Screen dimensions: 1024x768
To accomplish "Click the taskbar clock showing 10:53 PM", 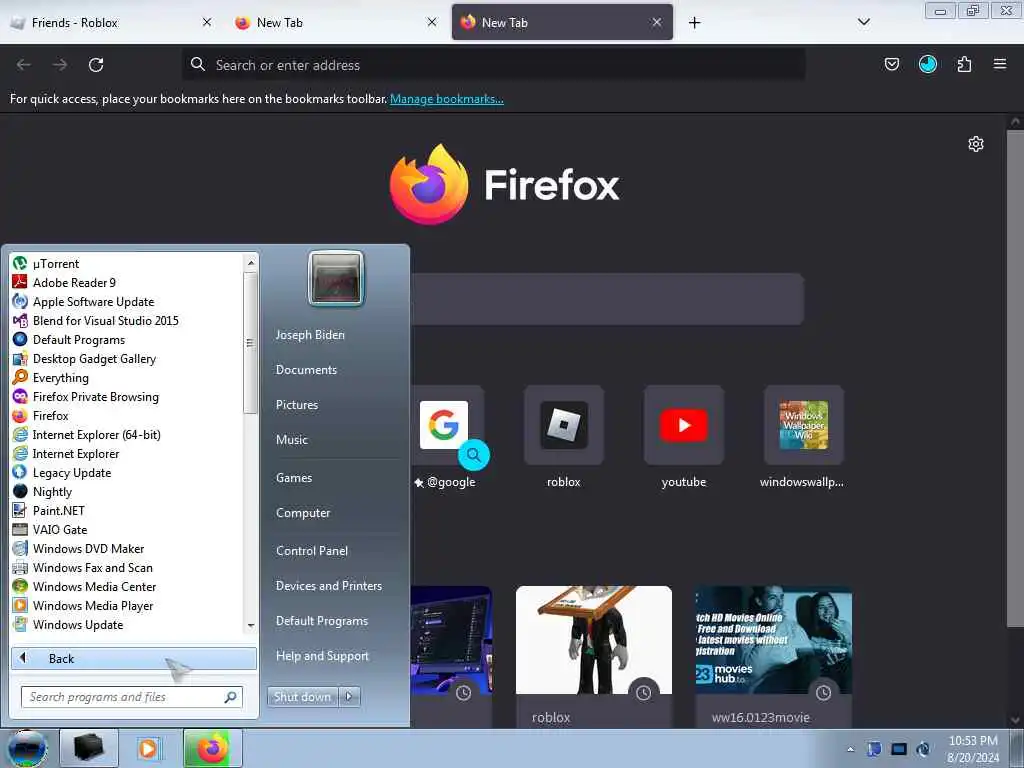I will tap(972, 749).
